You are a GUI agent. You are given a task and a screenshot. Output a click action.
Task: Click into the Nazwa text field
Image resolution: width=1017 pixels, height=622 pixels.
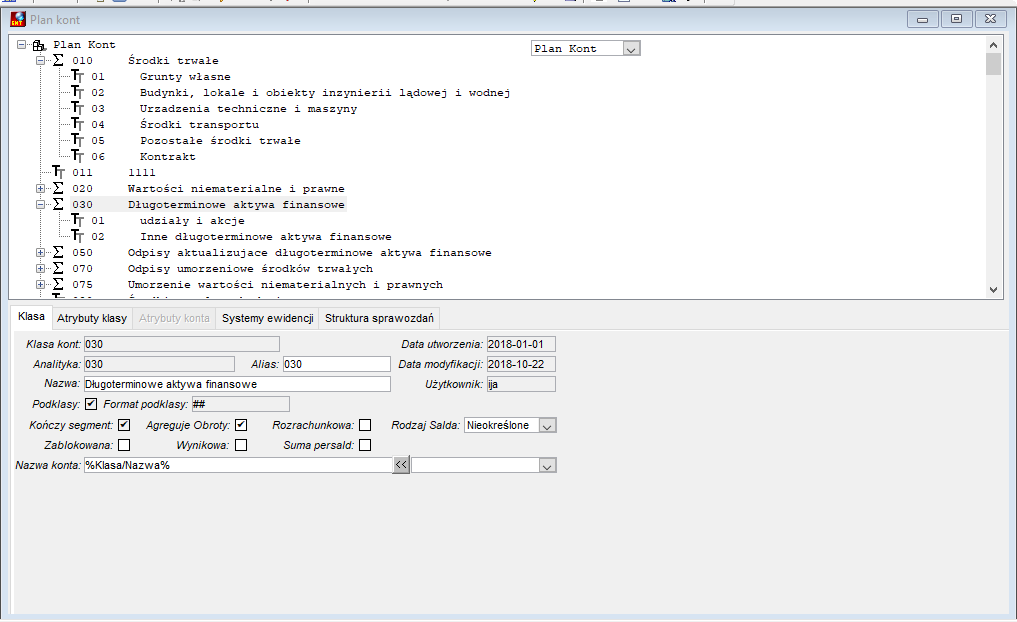(237, 384)
